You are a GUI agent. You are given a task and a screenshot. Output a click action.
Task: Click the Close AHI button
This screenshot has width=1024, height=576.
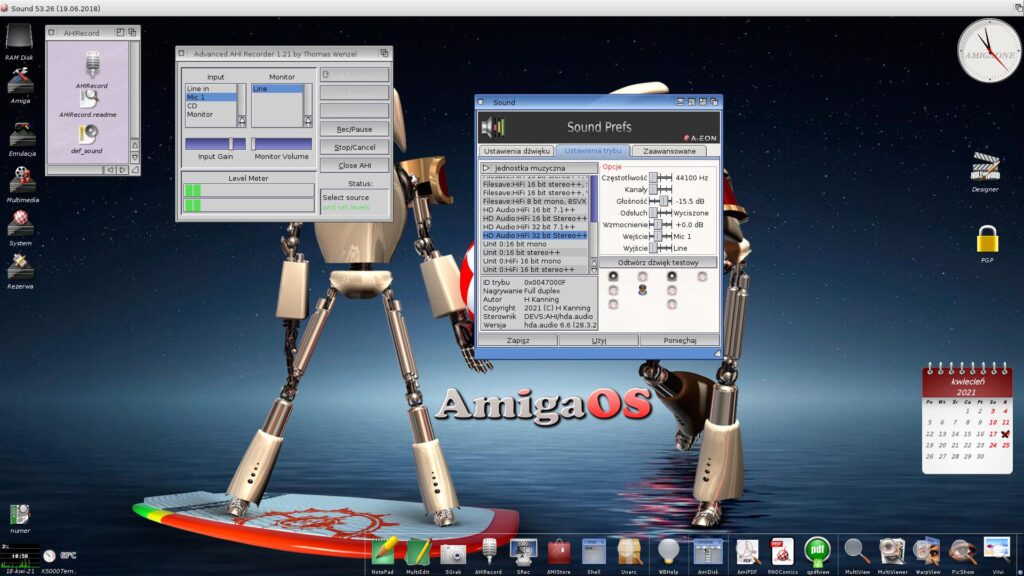[x=355, y=166]
